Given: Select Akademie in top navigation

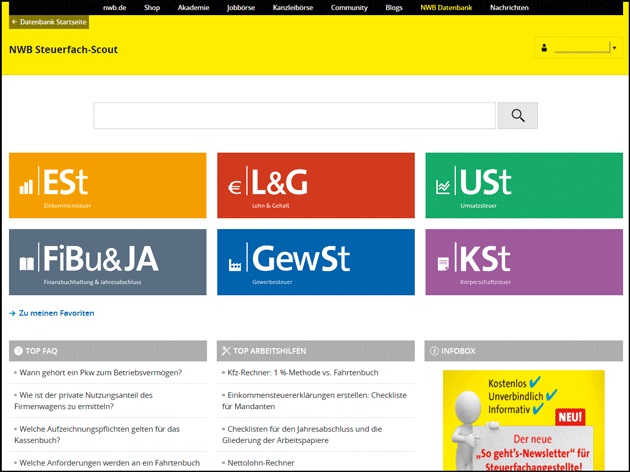Looking at the screenshot, I should 194,7.
